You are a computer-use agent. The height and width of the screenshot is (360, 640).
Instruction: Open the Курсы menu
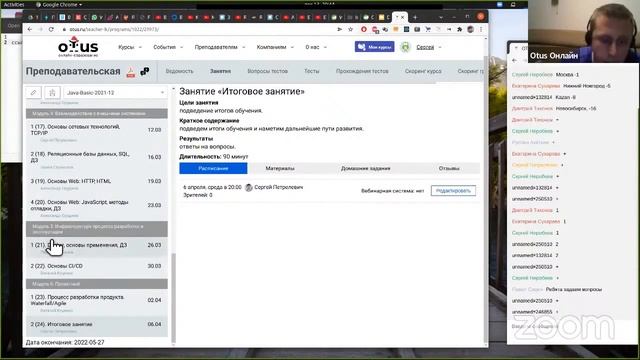(x=130, y=47)
